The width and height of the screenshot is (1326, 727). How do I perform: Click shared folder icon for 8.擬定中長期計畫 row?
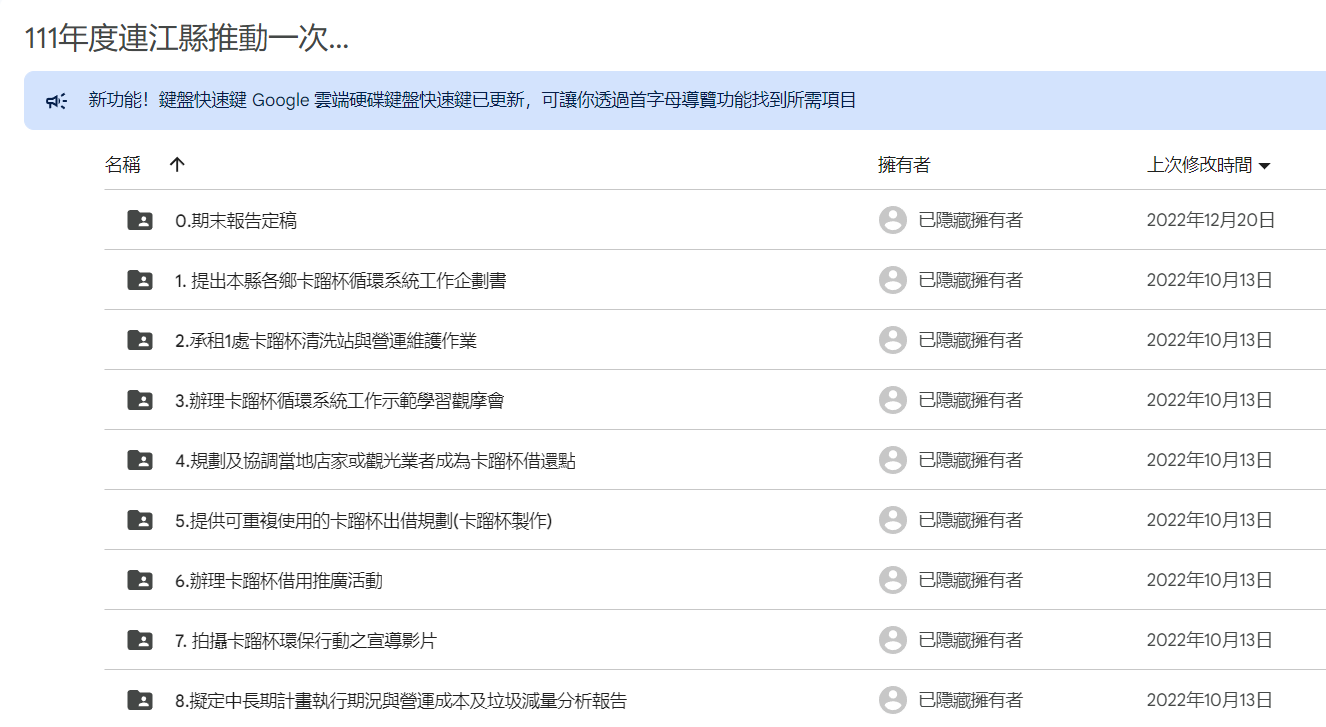(x=140, y=700)
